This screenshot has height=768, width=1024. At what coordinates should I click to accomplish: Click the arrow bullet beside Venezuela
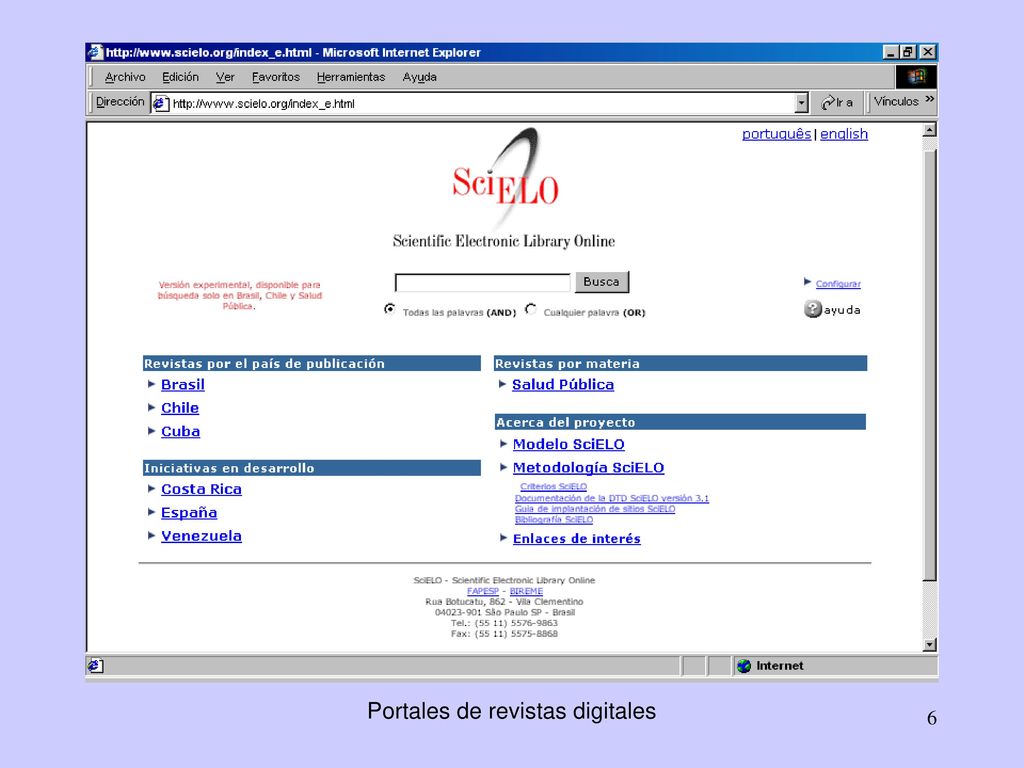pos(152,536)
